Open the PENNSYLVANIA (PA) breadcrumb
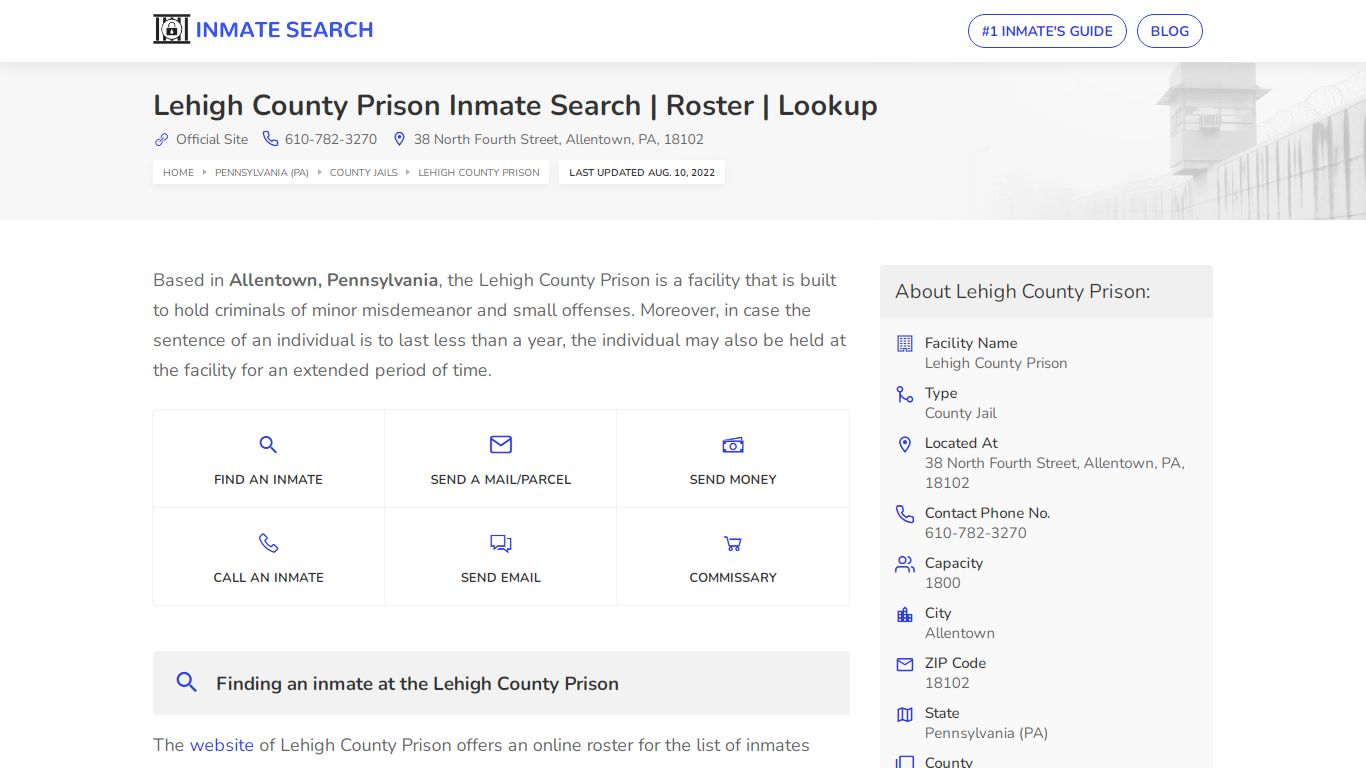Screen dimensions: 1366x768 (262, 172)
